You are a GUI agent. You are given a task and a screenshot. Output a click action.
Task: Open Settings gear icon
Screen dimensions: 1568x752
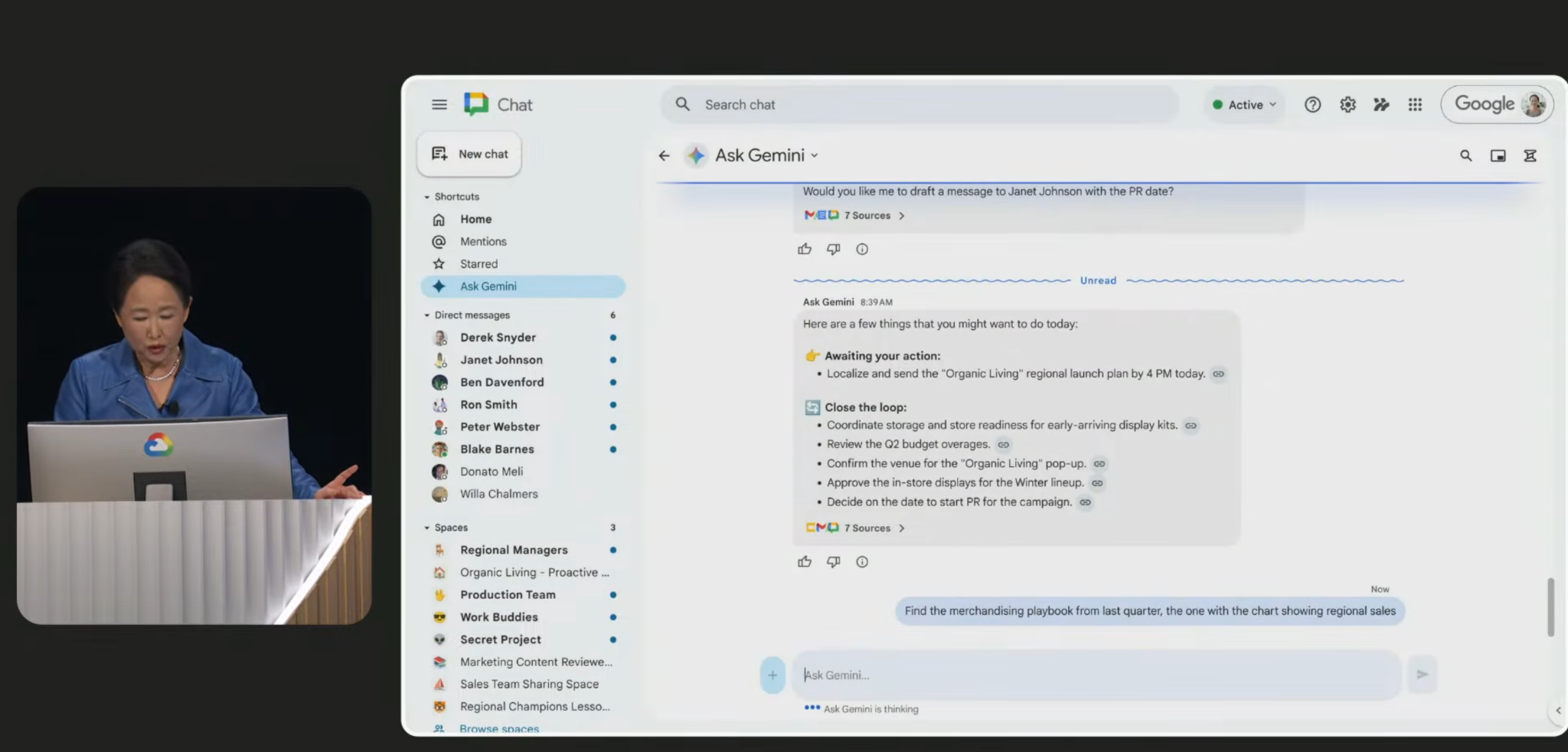(x=1347, y=105)
